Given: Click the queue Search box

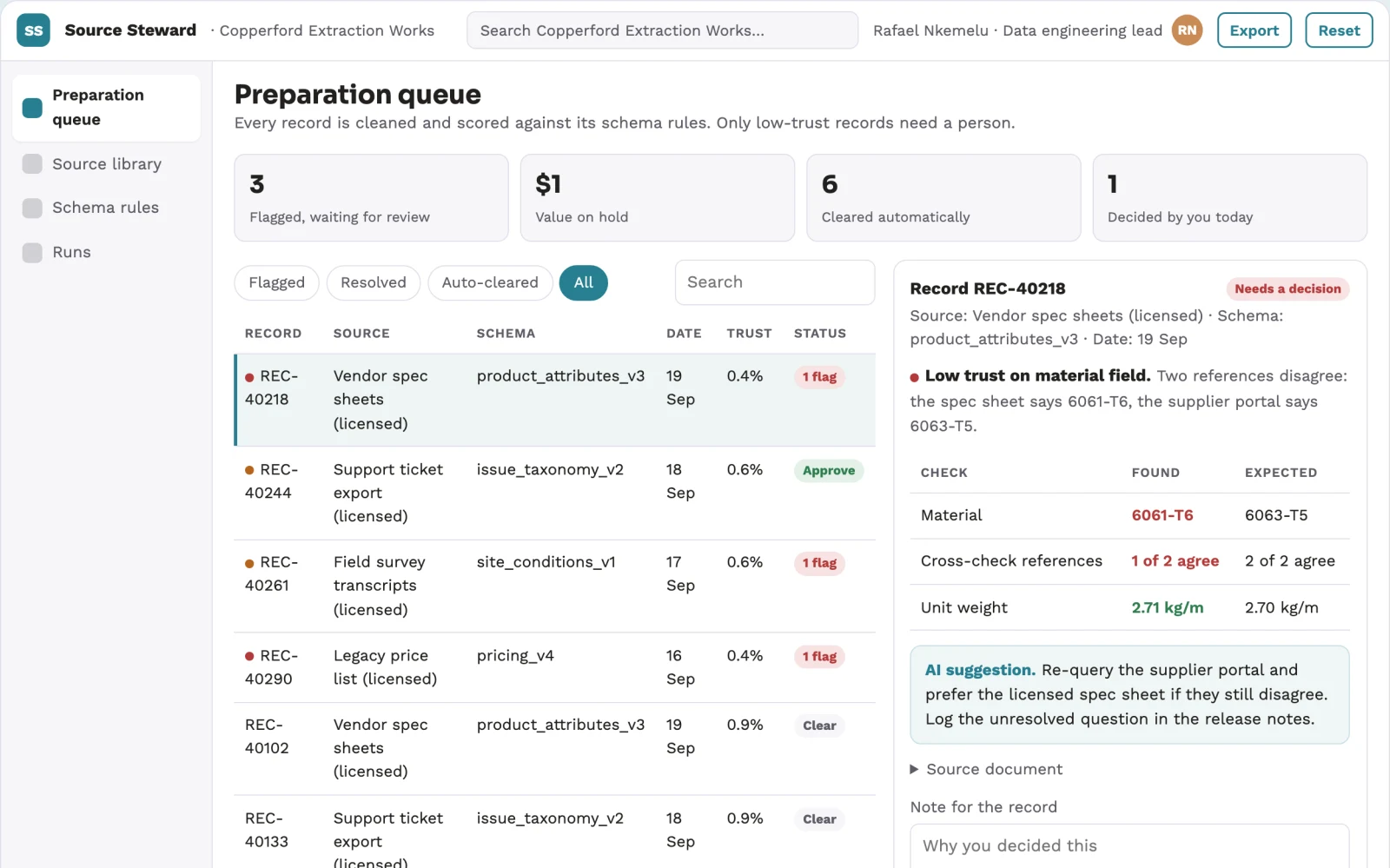Looking at the screenshot, I should point(774,282).
